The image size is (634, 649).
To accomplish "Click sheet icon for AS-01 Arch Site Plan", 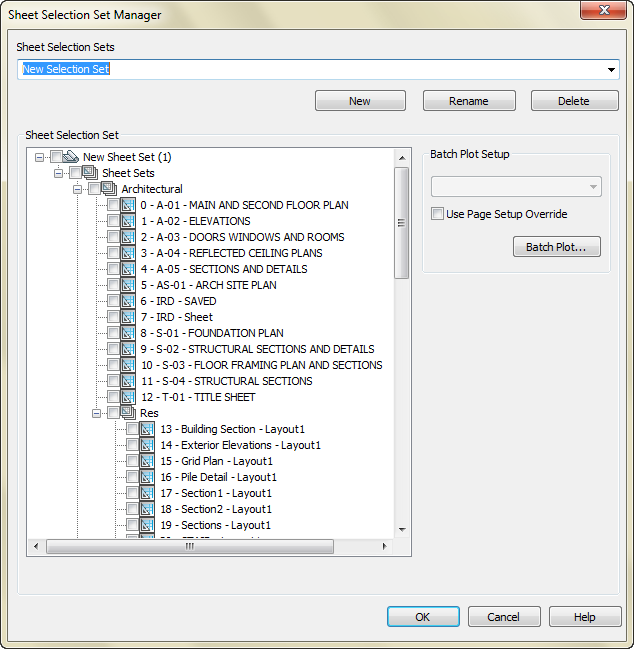I will coord(128,285).
